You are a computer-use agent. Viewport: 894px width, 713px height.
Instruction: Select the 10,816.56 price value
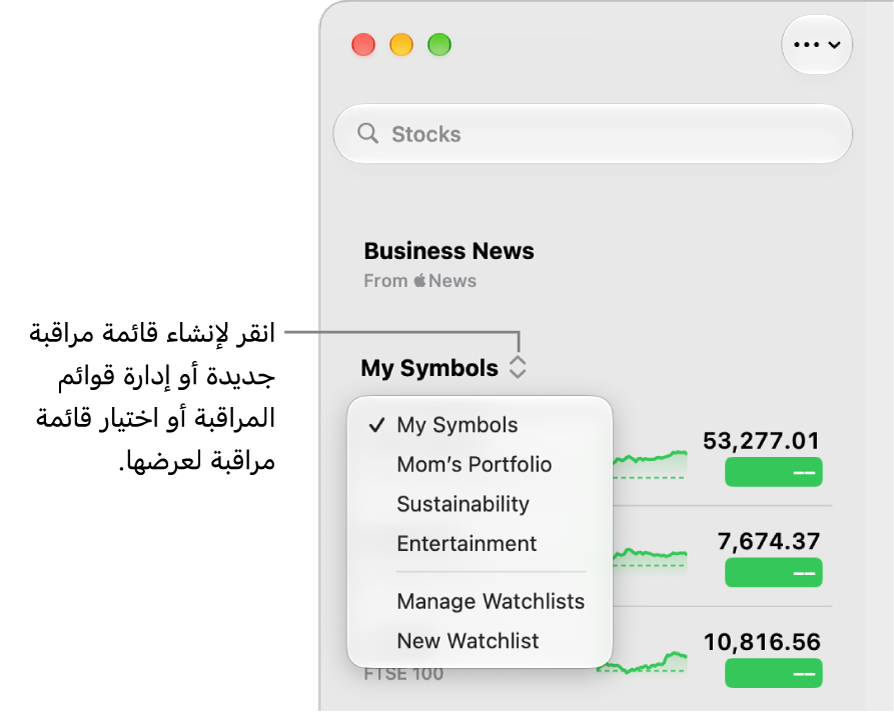pos(762,642)
